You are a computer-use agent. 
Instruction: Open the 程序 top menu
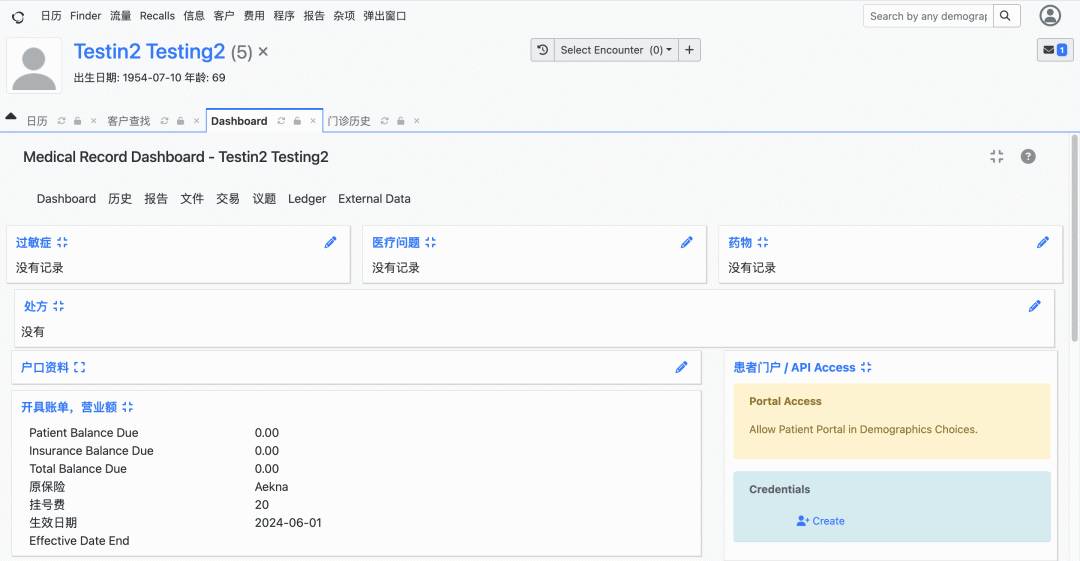284,16
